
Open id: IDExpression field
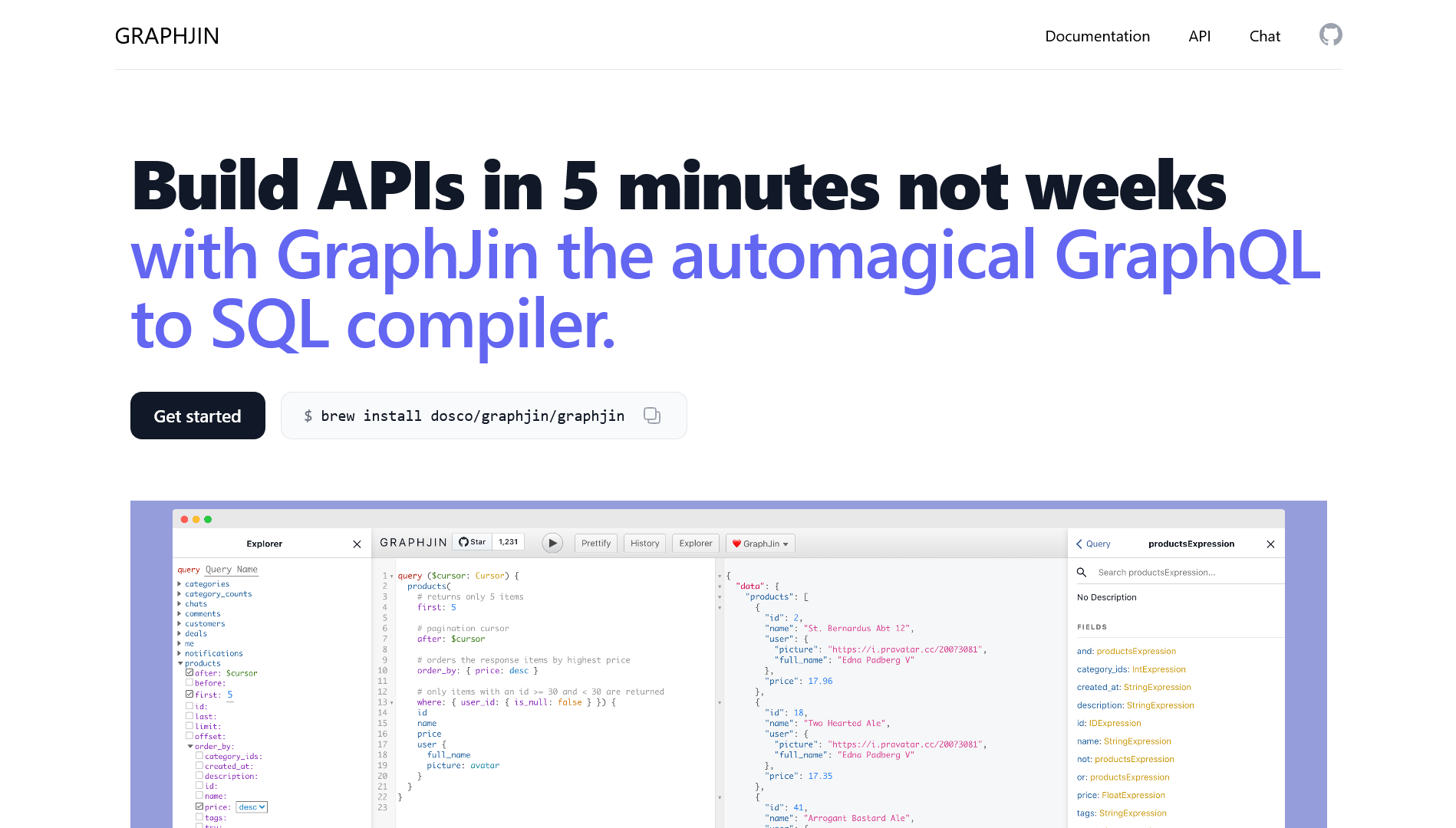tap(1108, 724)
